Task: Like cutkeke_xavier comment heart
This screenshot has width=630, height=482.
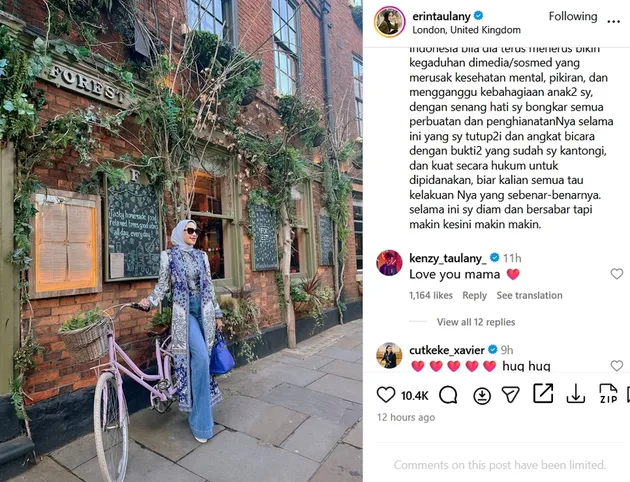Action: coord(617,366)
